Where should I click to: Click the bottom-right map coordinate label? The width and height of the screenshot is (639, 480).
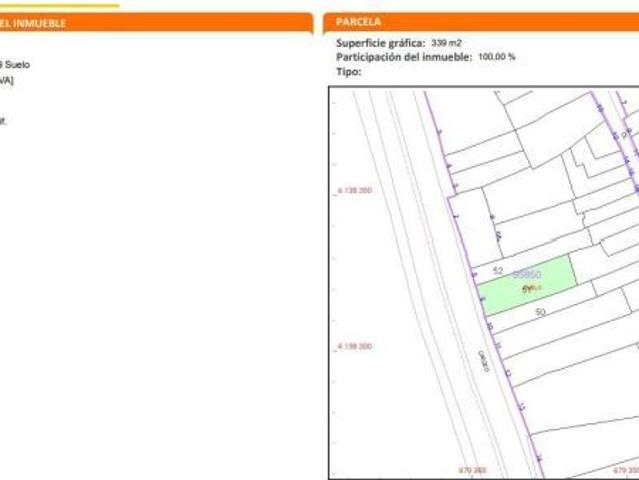[626, 469]
